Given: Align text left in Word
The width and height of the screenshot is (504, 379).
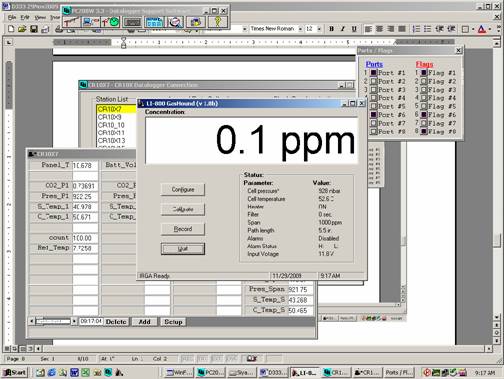Looking at the screenshot, I should point(368,29).
